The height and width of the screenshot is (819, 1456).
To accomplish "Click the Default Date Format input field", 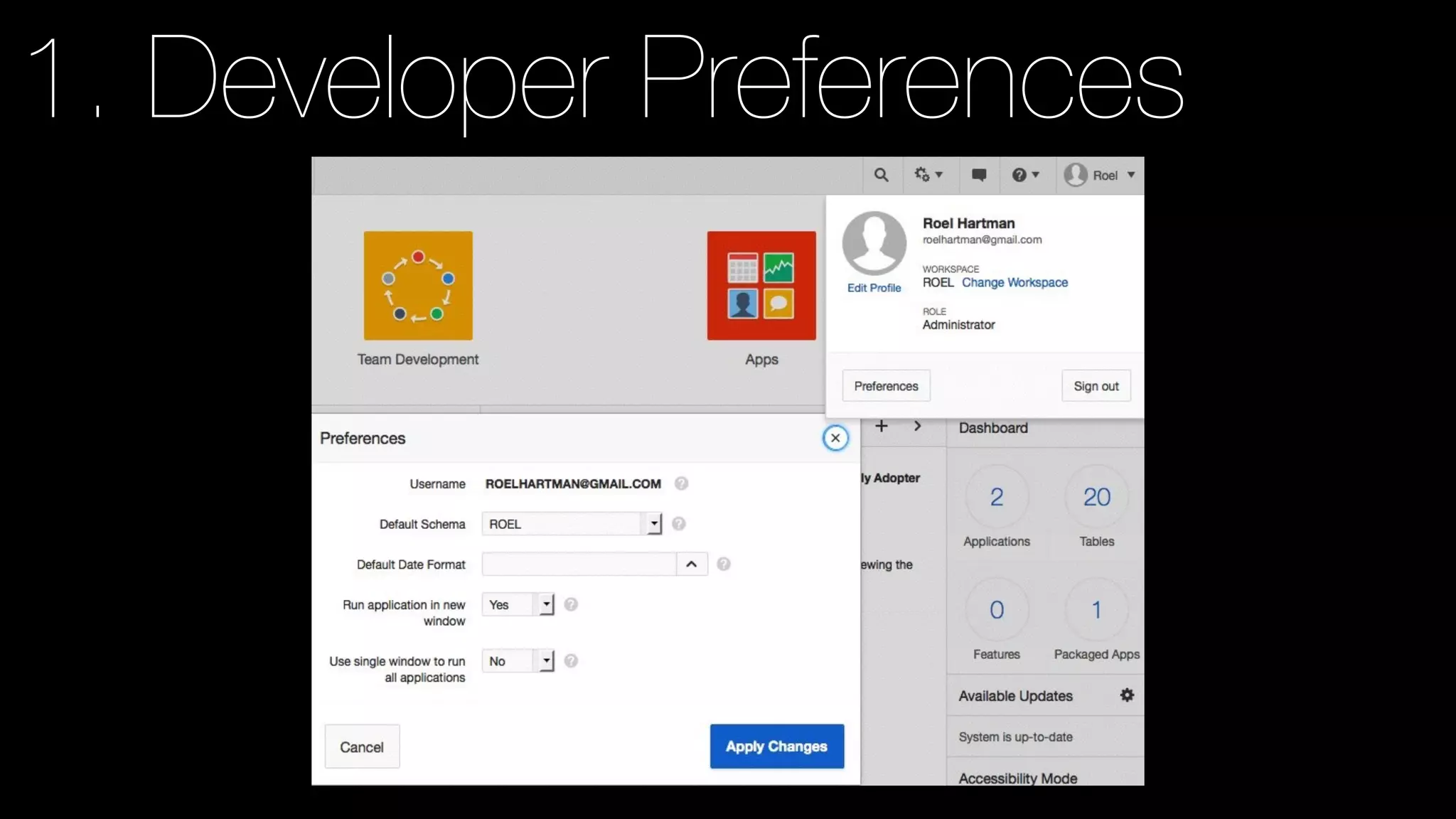I will click(x=579, y=564).
